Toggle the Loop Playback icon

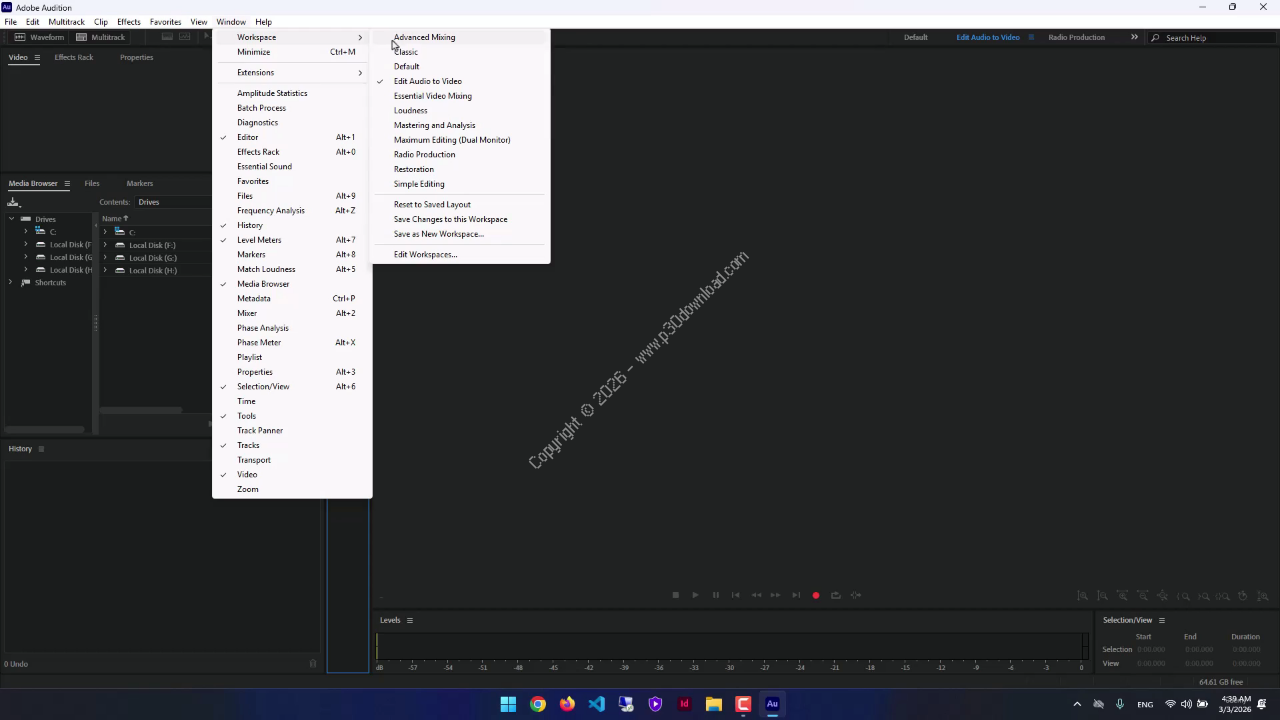coord(836,595)
